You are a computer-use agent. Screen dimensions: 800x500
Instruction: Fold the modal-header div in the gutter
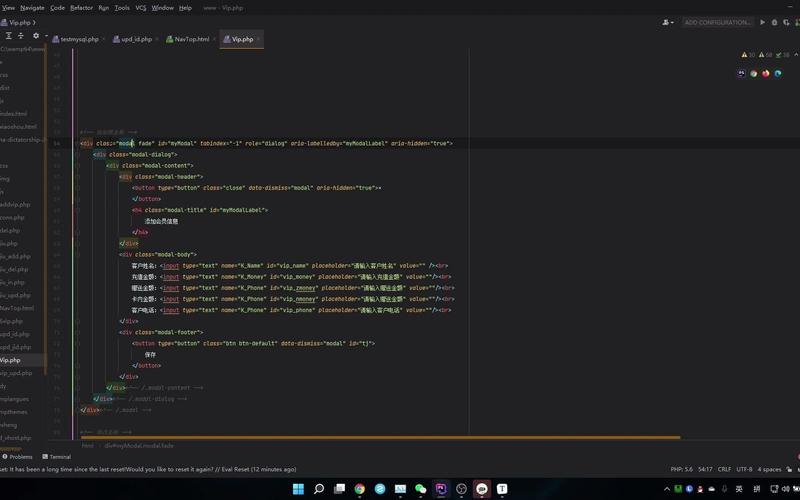pyautogui.click(x=77, y=177)
